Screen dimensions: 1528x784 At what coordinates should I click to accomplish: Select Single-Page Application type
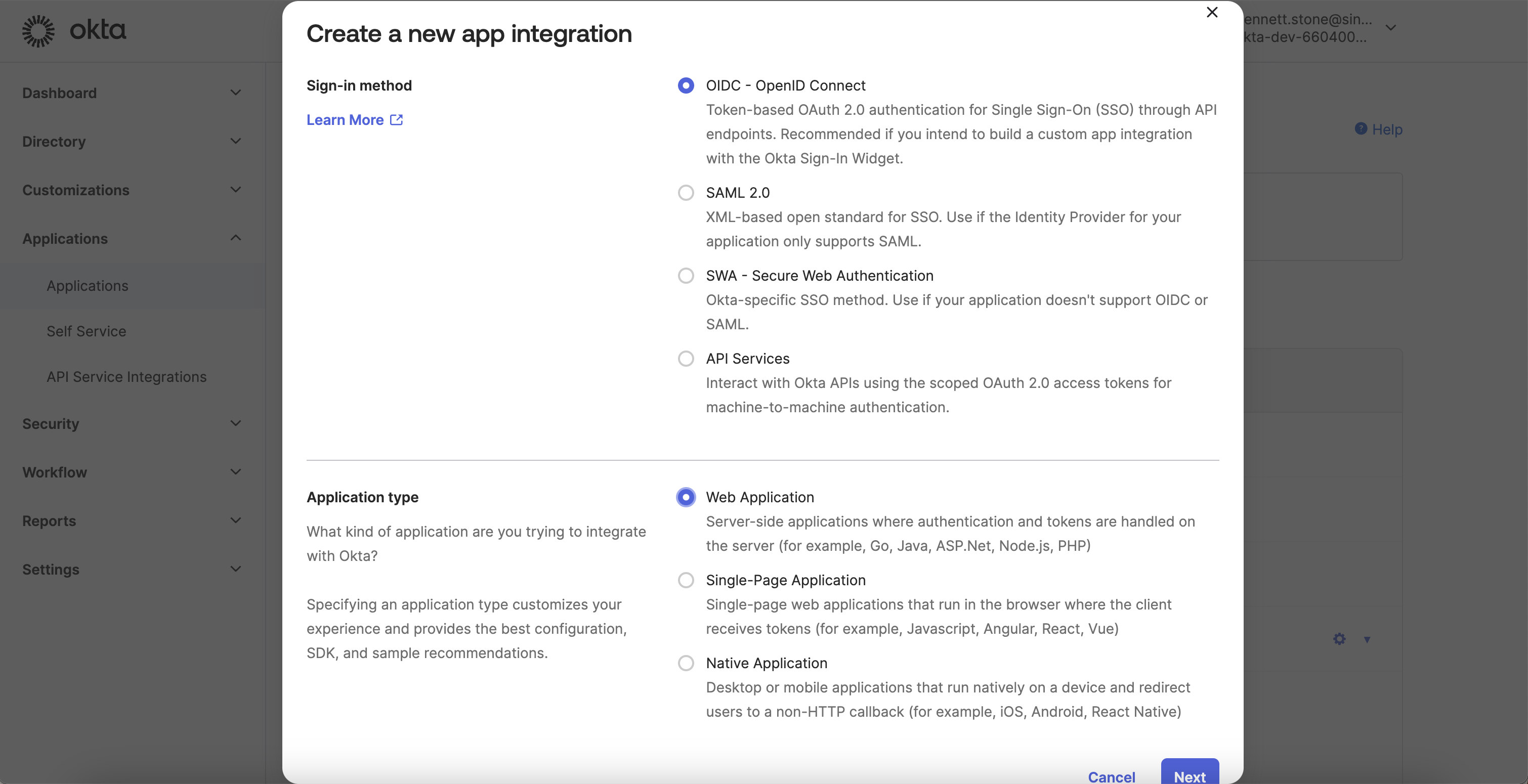click(686, 580)
